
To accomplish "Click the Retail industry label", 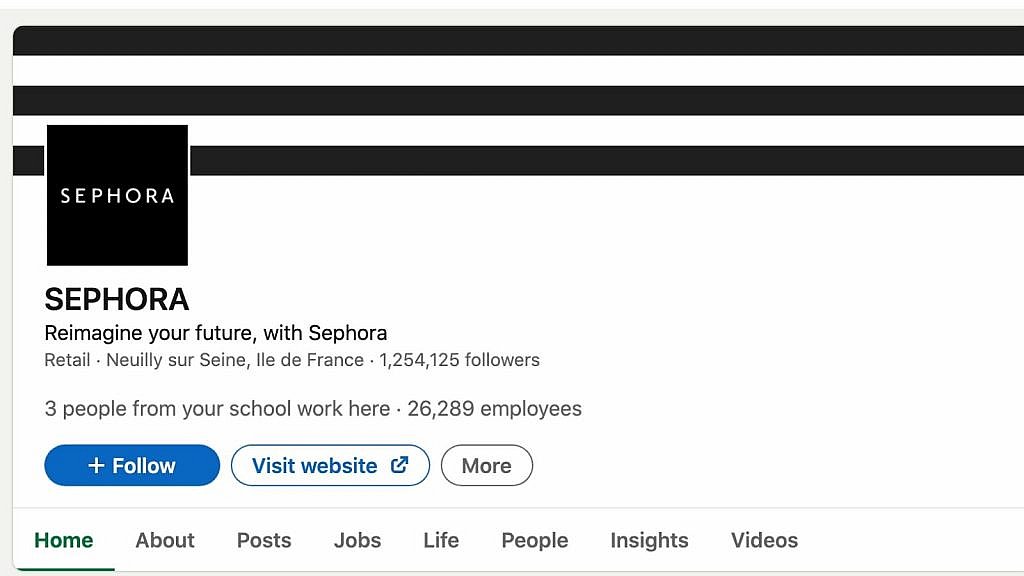I will 67,360.
